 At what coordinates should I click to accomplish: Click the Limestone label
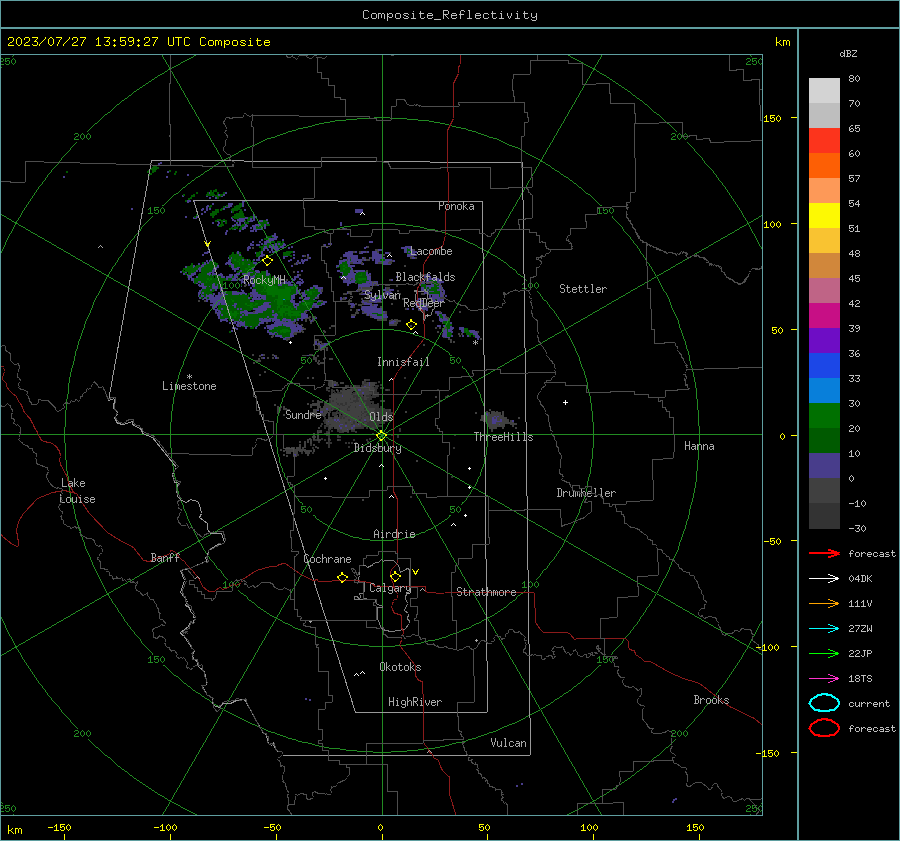coord(189,386)
